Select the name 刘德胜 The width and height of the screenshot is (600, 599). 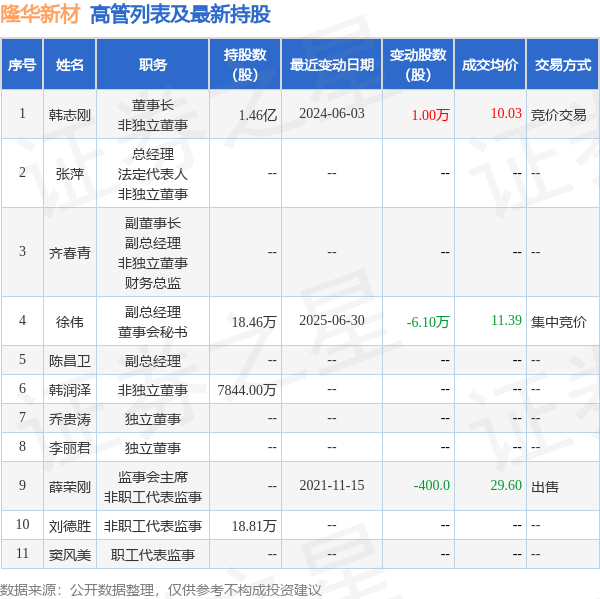(x=70, y=526)
